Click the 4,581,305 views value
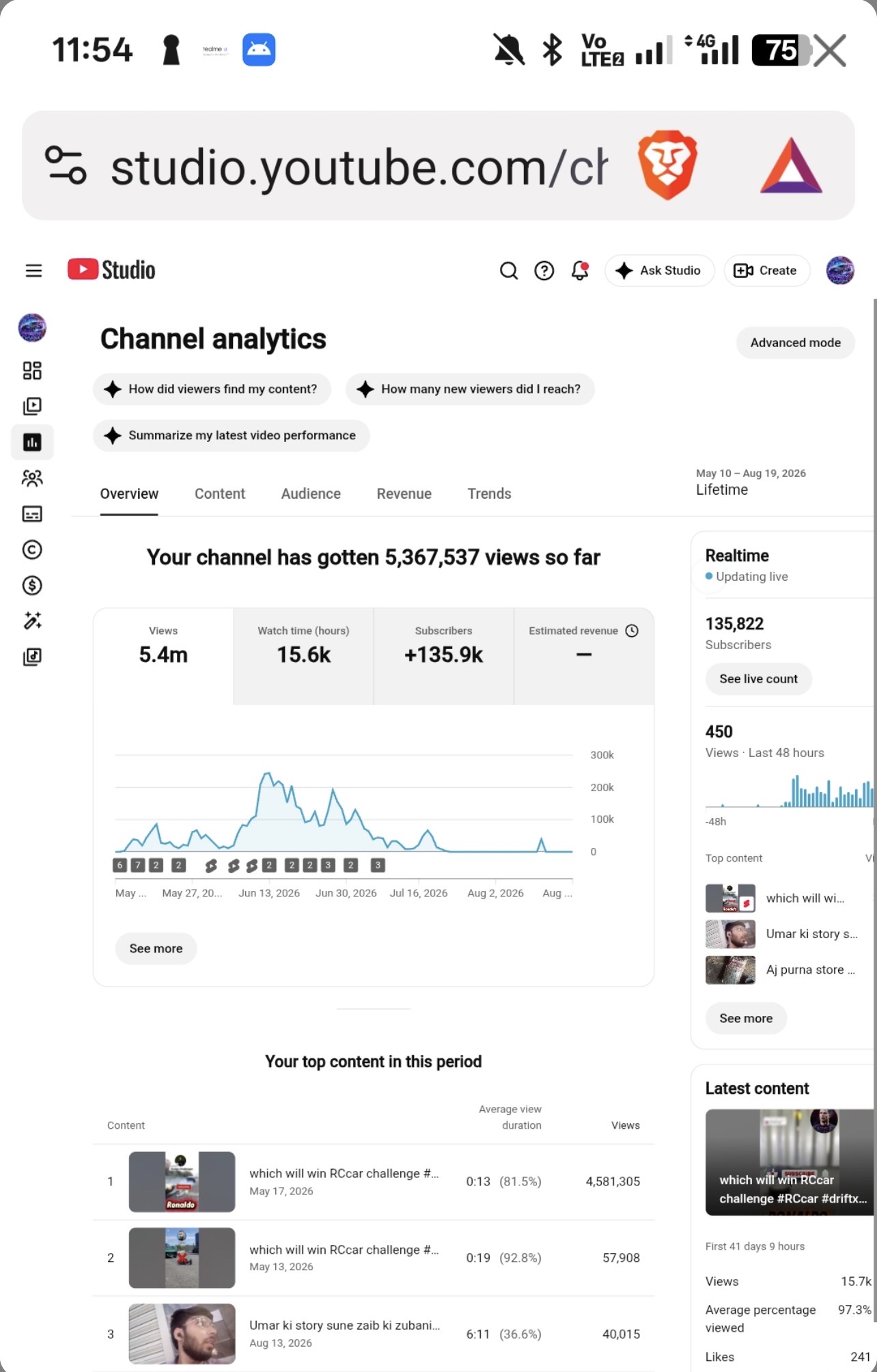 click(613, 1182)
